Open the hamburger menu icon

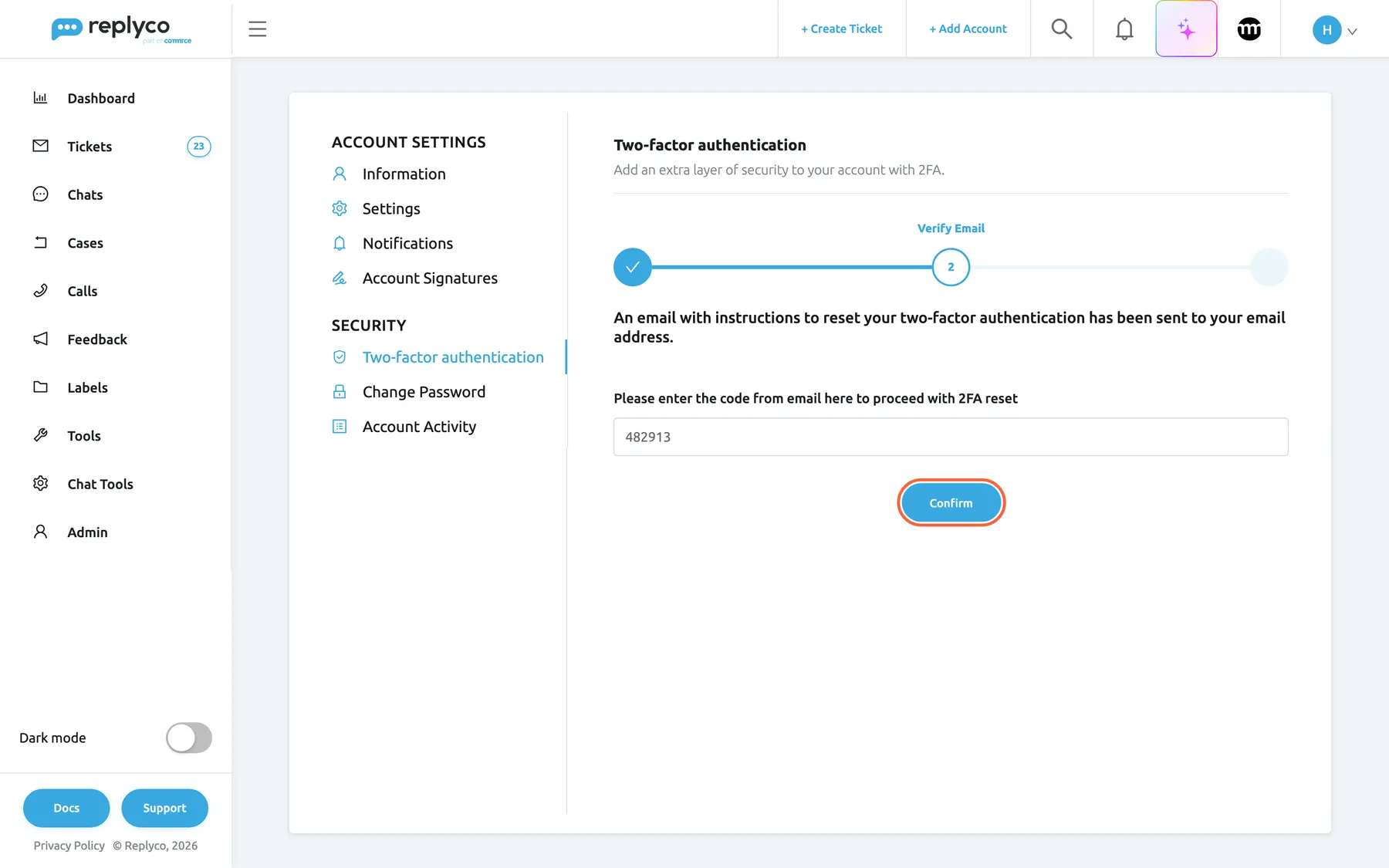point(257,29)
